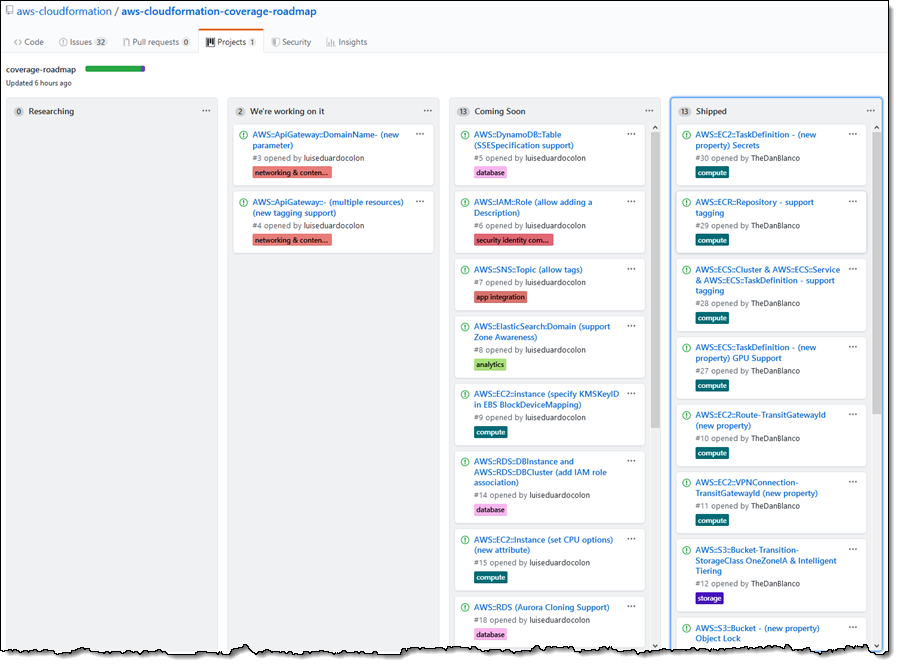Click the purple storage label
This screenshot has height=665, width=900.
709,598
